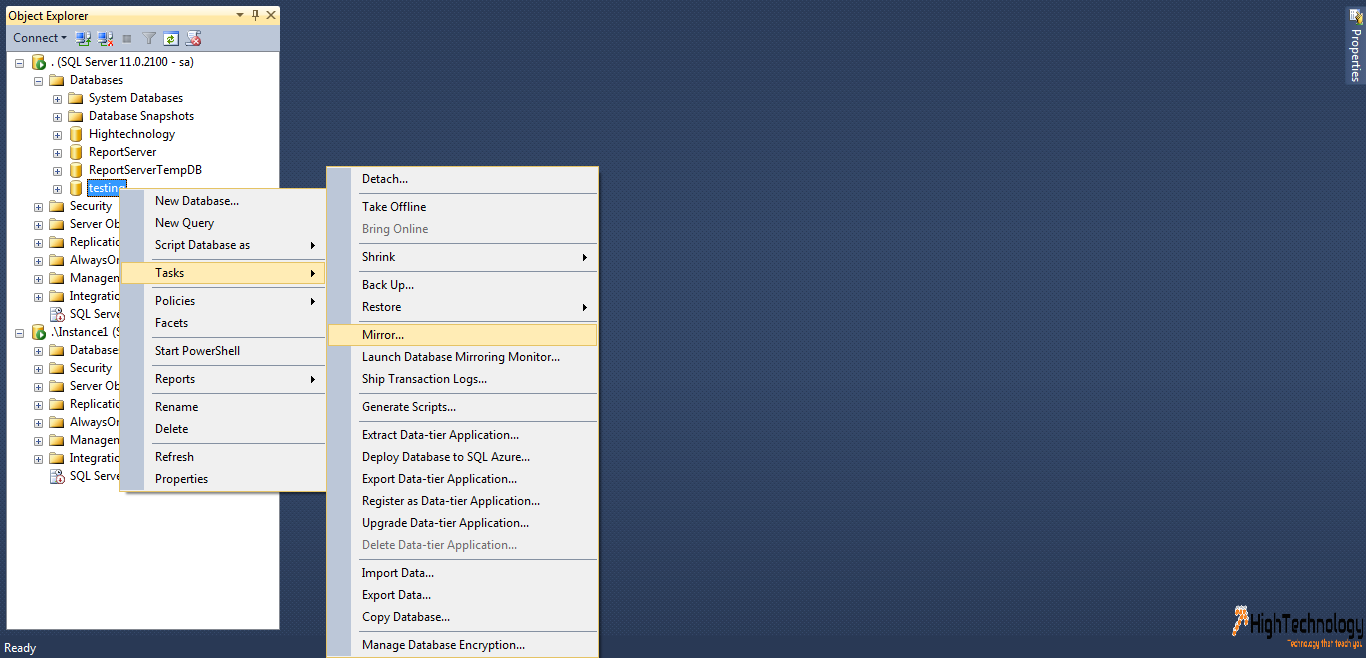Choose New Database... from the context menu
This screenshot has width=1366, height=658.
223,201
